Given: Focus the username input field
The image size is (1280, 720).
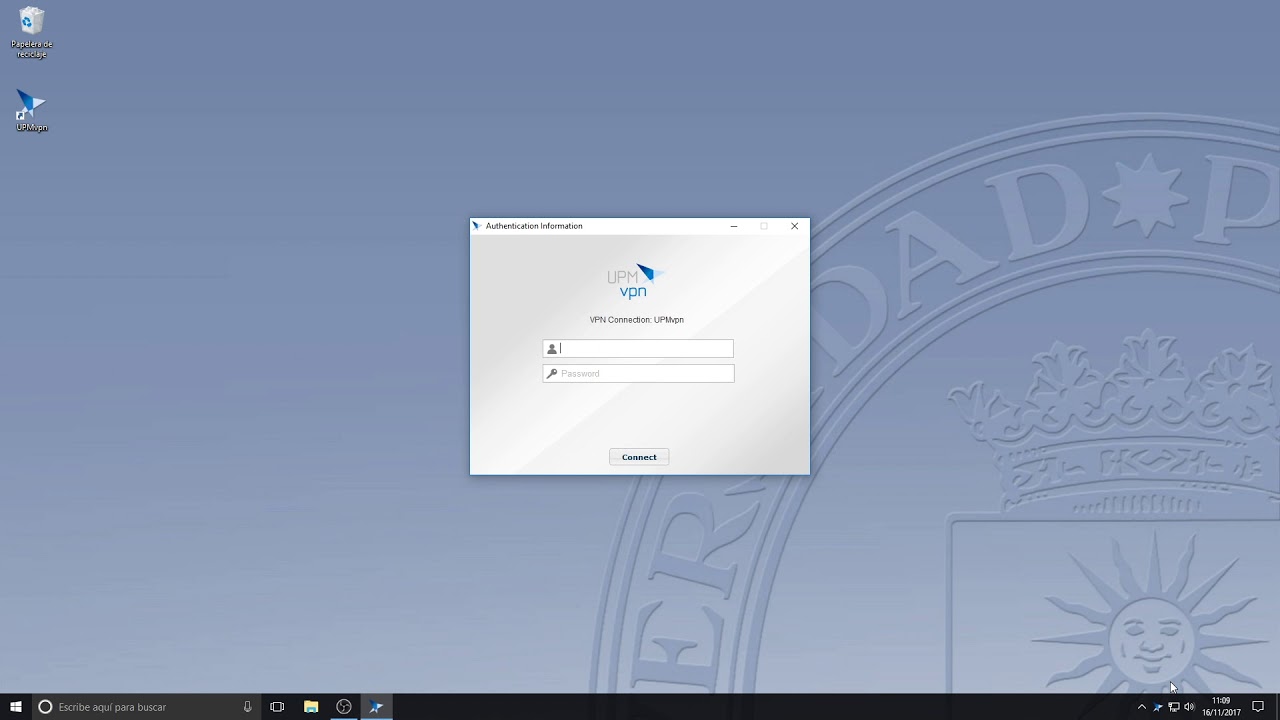Looking at the screenshot, I should (638, 349).
